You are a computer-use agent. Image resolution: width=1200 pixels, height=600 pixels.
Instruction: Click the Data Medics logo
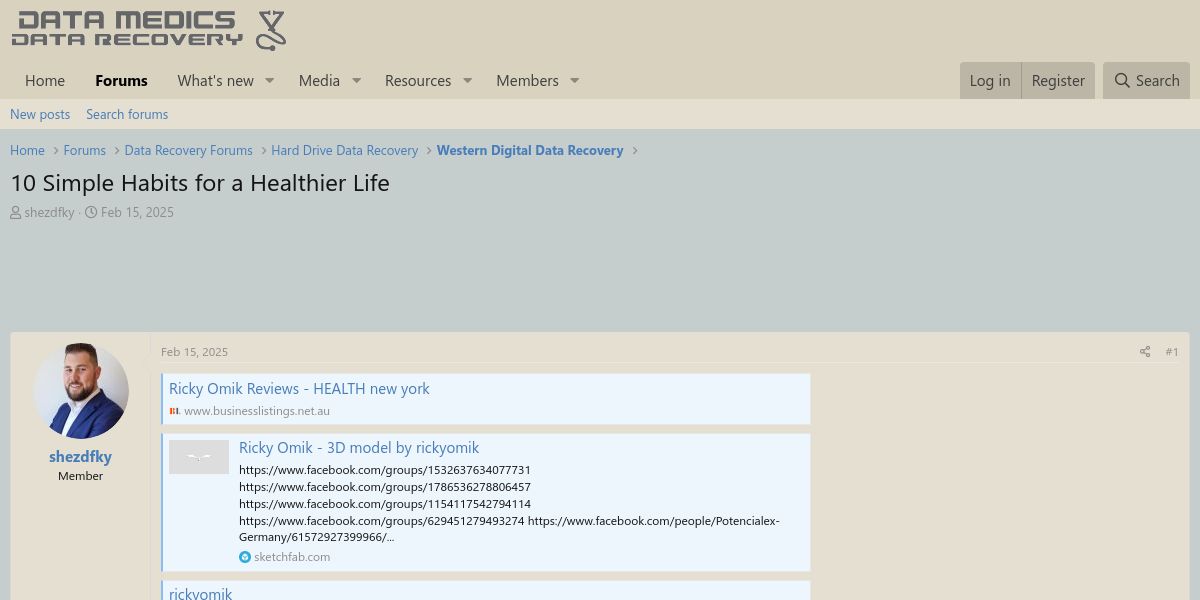(148, 30)
